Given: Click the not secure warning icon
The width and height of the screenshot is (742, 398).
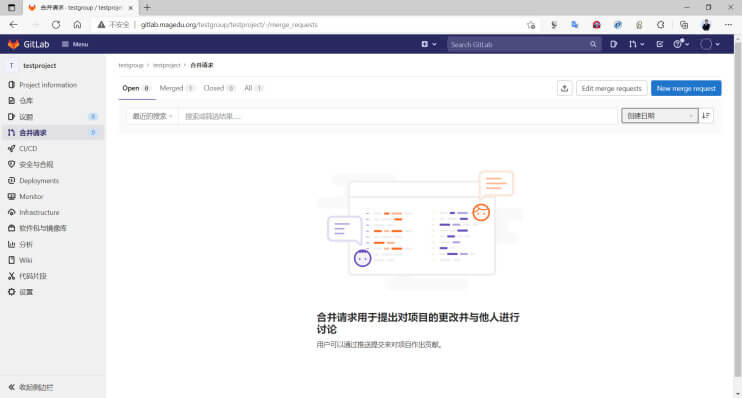Looking at the screenshot, I should click(101, 25).
